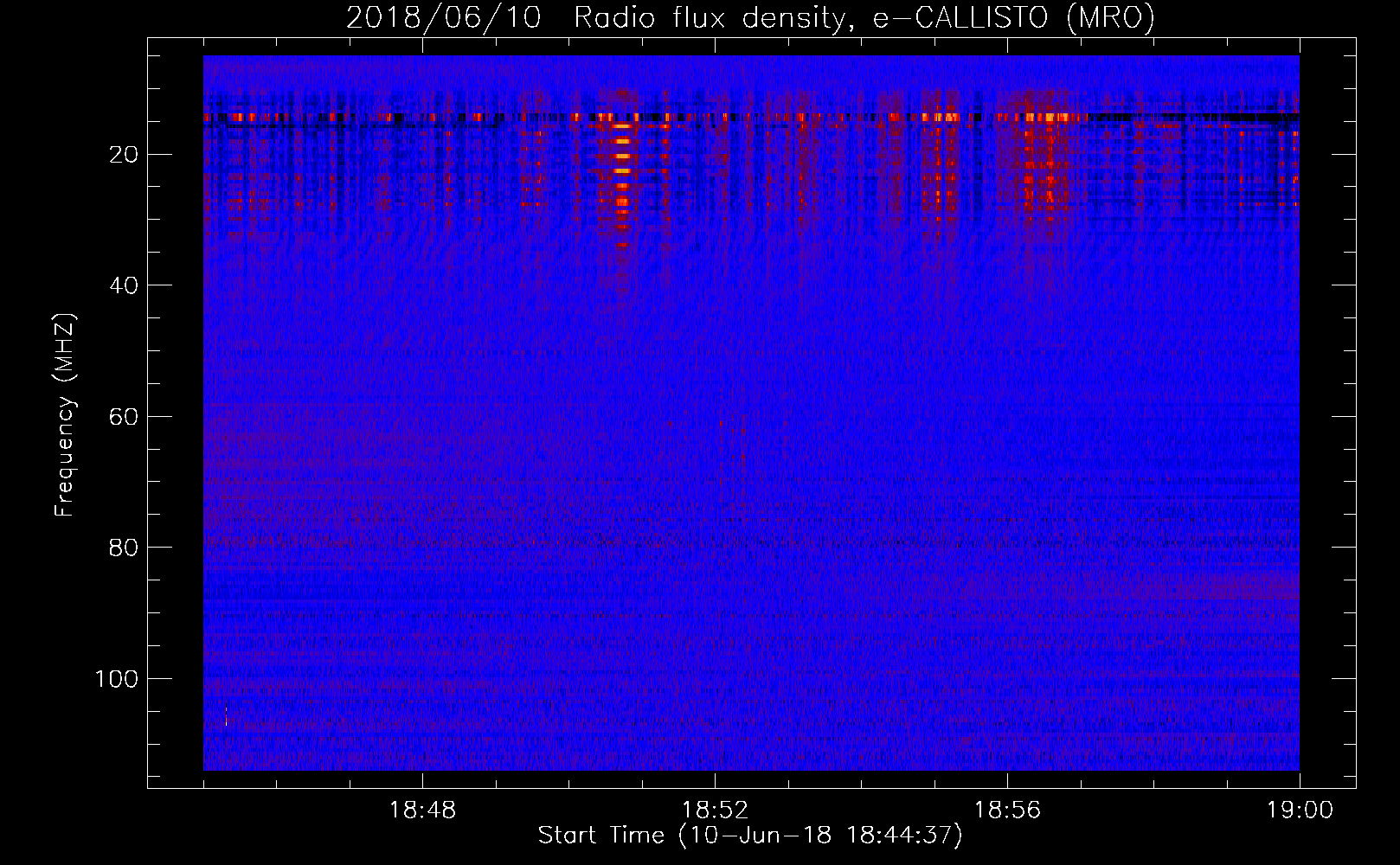Viewport: 1400px width, 865px height.
Task: Click the 19:00 time tick label
Action: 1300,811
